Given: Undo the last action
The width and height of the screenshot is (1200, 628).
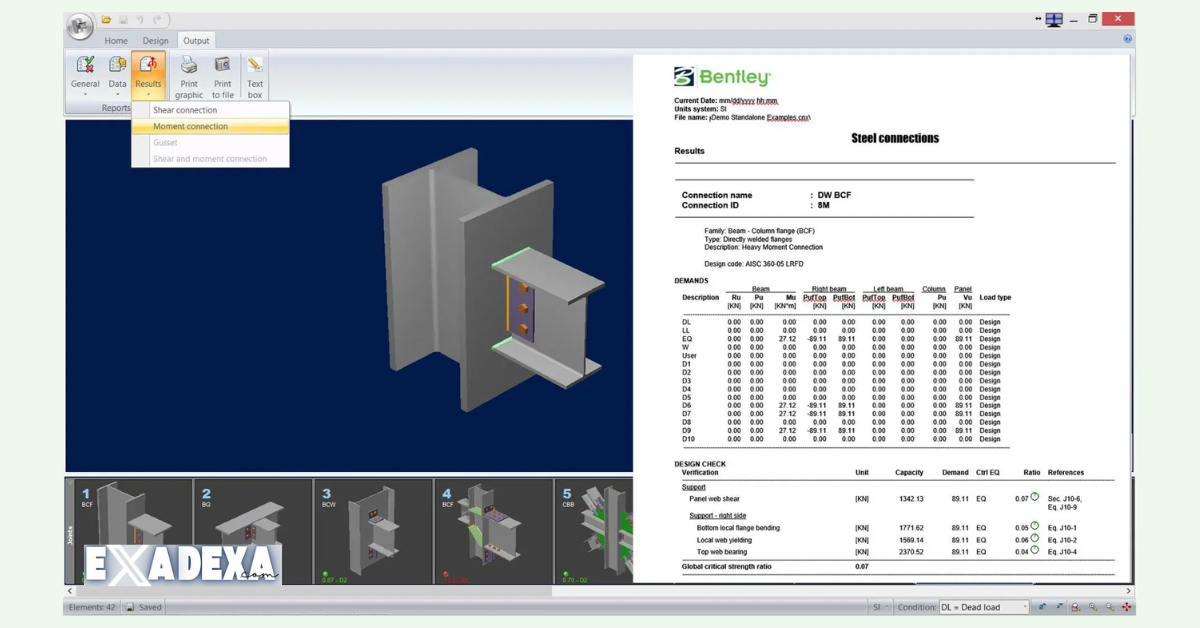Looking at the screenshot, I should coord(140,19).
